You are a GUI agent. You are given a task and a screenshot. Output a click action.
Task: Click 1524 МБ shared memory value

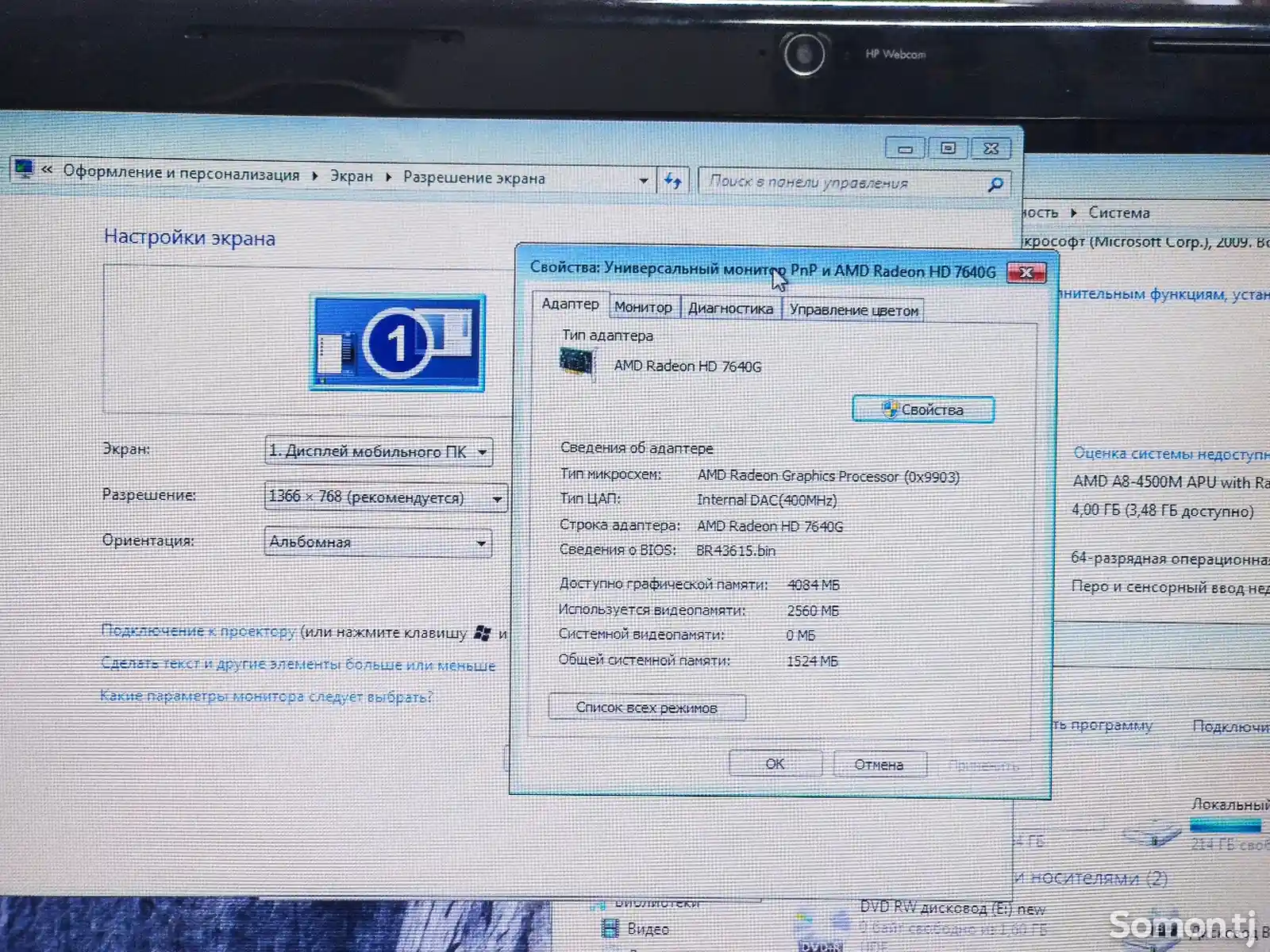[x=812, y=661]
